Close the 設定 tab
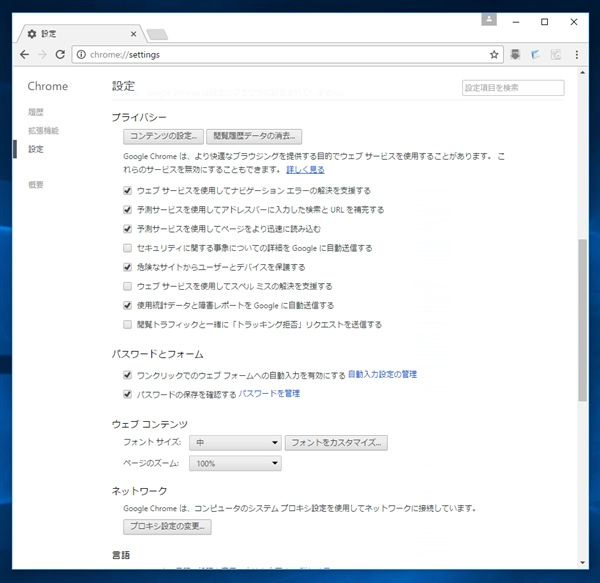The width and height of the screenshot is (600, 583). (x=134, y=34)
